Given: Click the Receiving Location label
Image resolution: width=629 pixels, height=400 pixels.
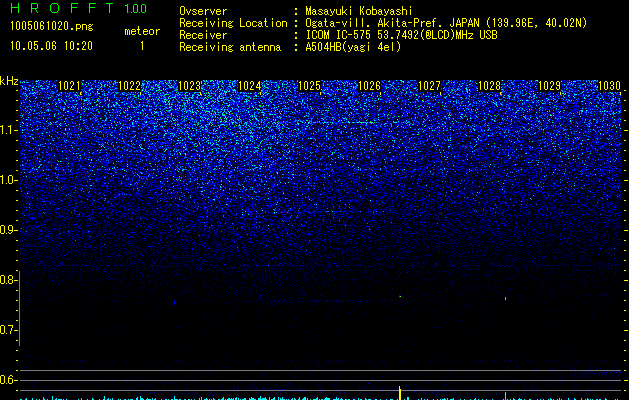Looking at the screenshot, I should click(233, 23).
